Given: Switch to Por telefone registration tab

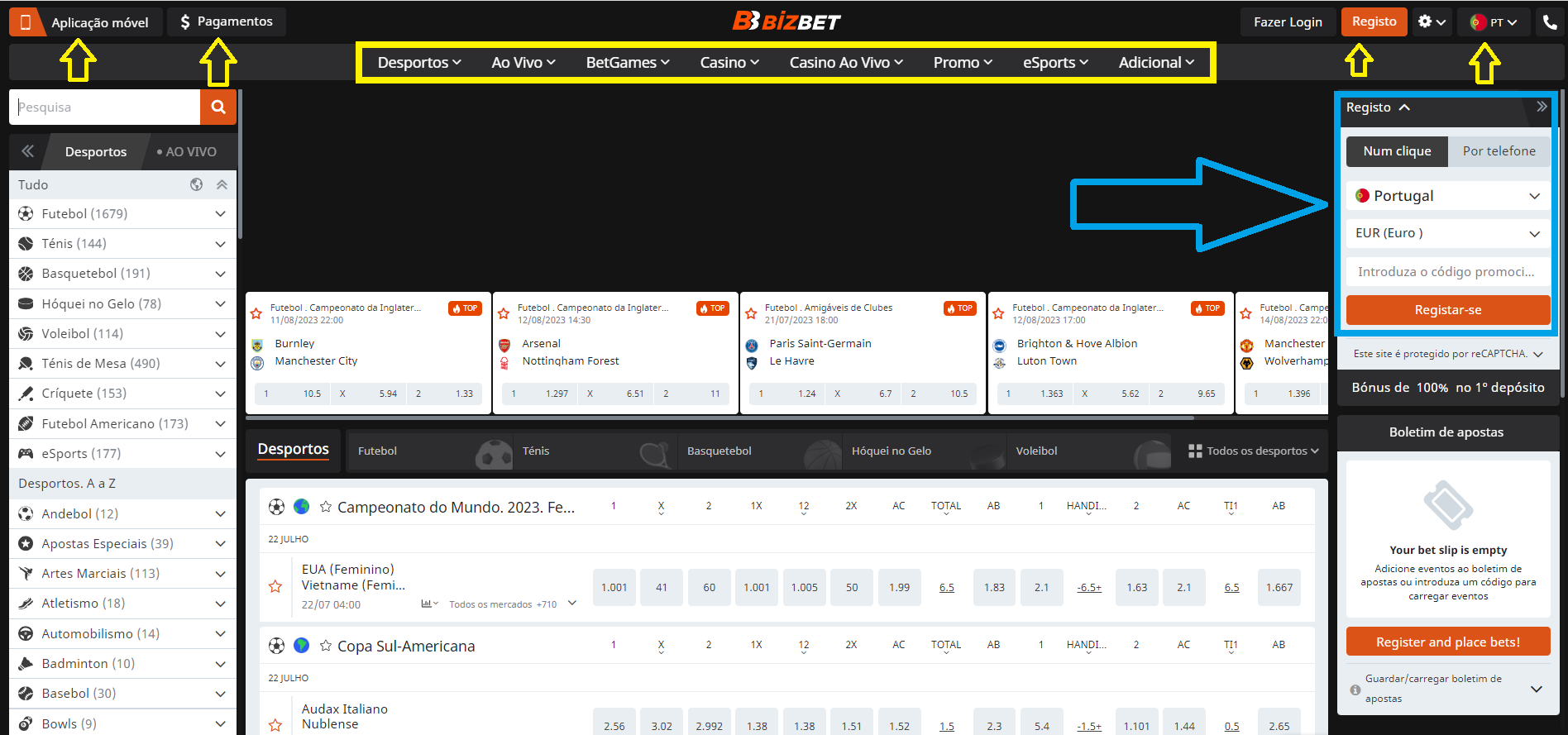Looking at the screenshot, I should click(x=1499, y=151).
